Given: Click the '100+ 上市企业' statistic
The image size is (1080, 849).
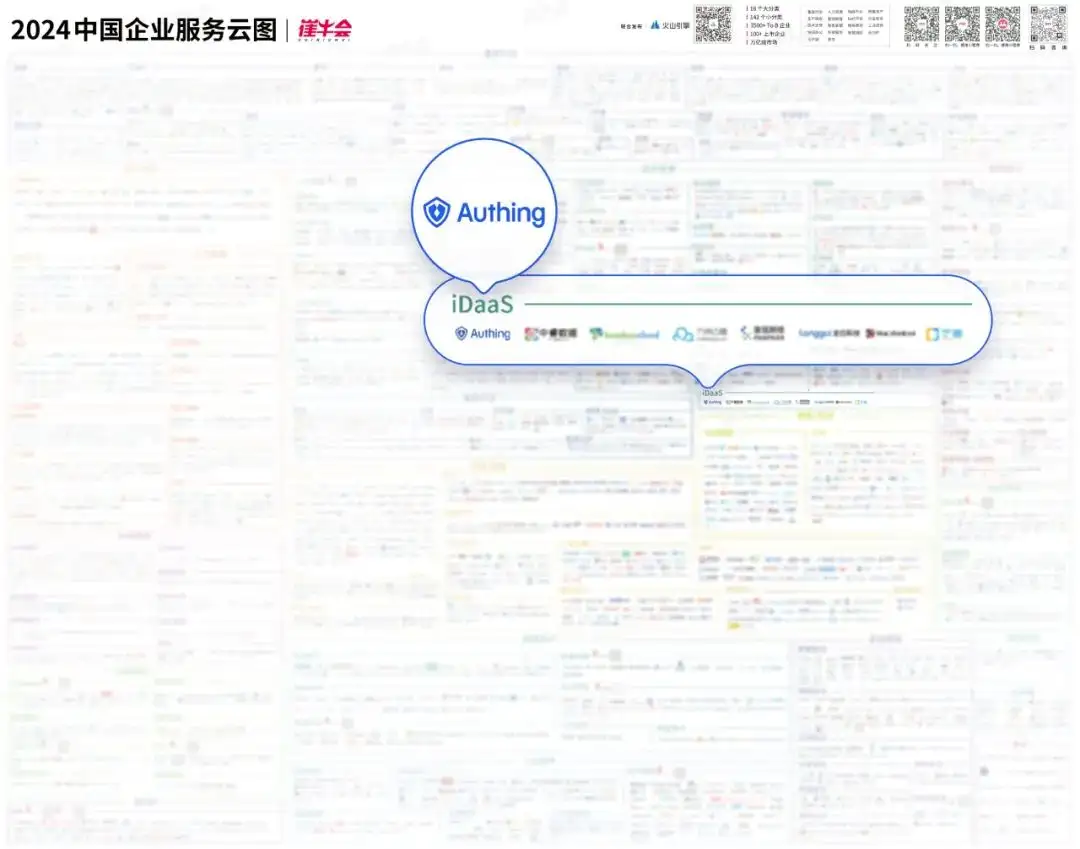Looking at the screenshot, I should click(x=765, y=34).
